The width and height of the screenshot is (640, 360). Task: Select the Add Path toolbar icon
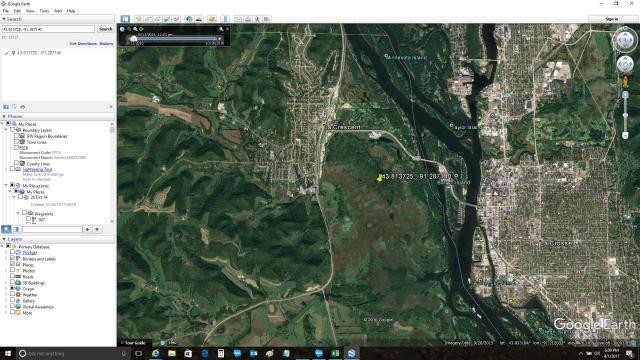157,19
